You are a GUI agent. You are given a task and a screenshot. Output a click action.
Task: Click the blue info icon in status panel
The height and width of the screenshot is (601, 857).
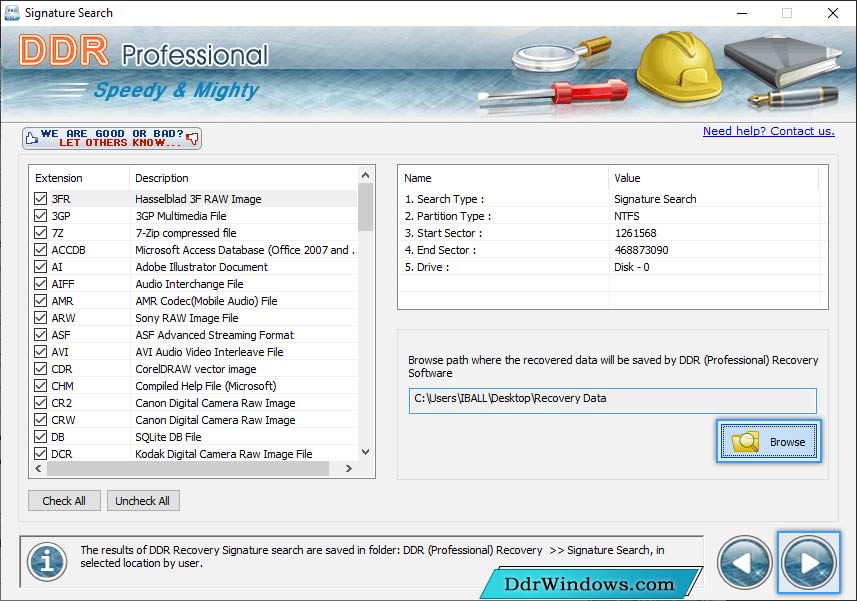48,561
